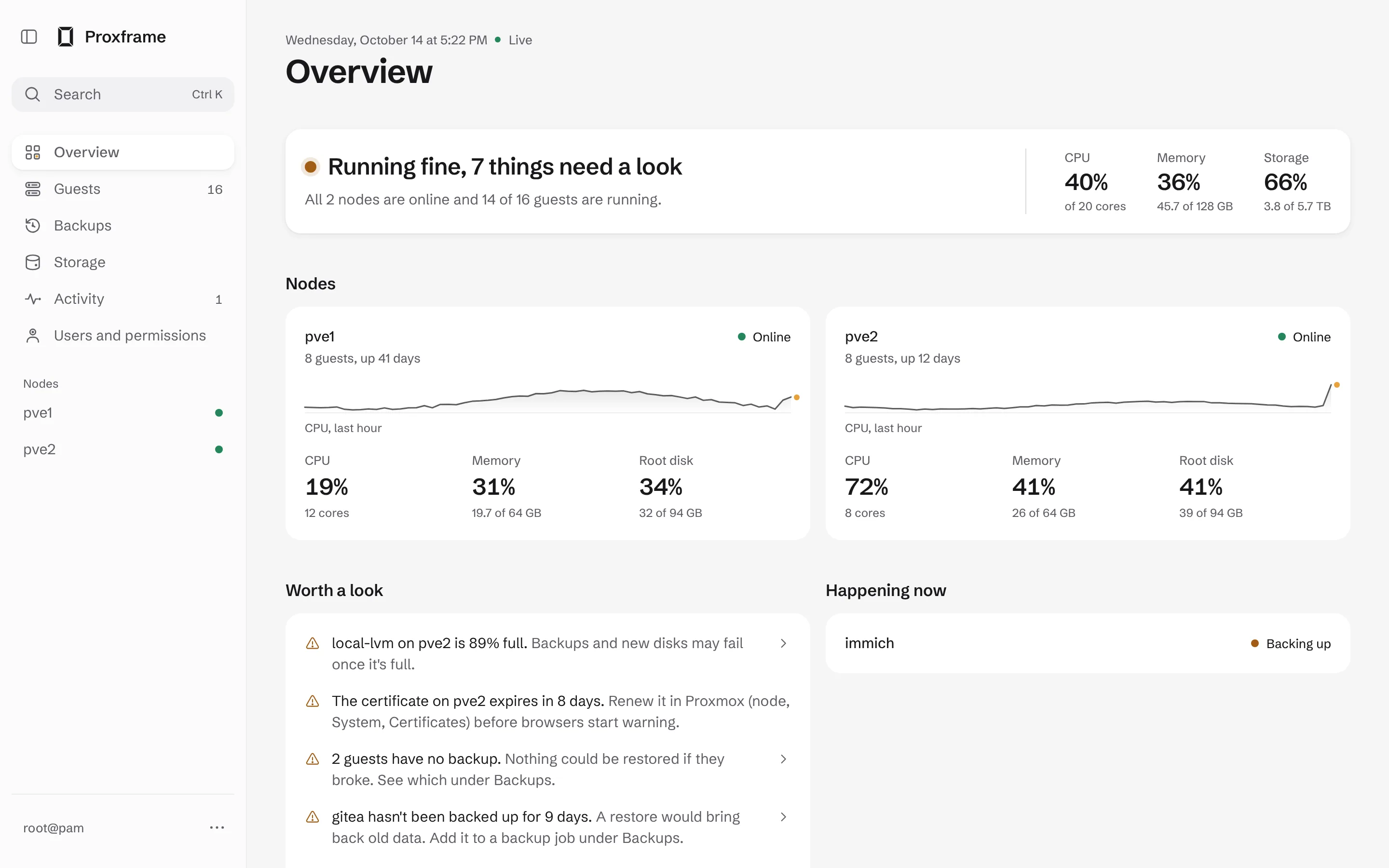Viewport: 1389px width, 868px height.
Task: Click the 8 guests, up 41 days text
Action: click(x=362, y=358)
